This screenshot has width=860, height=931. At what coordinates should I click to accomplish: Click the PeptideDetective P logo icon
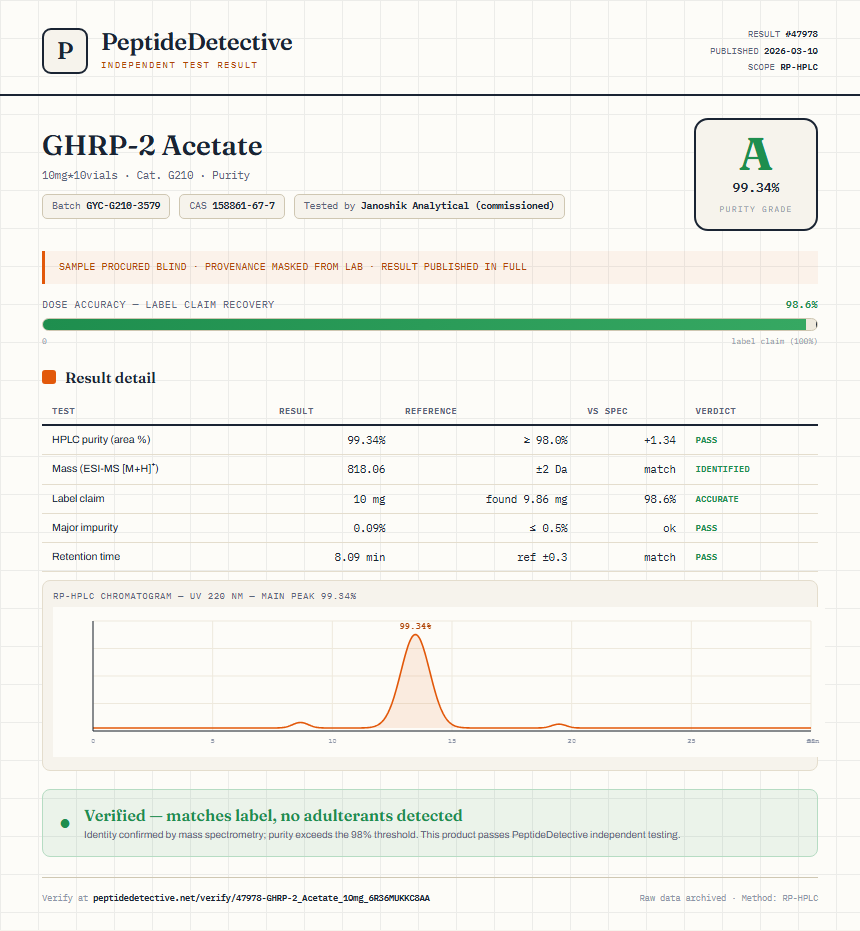pos(65,51)
